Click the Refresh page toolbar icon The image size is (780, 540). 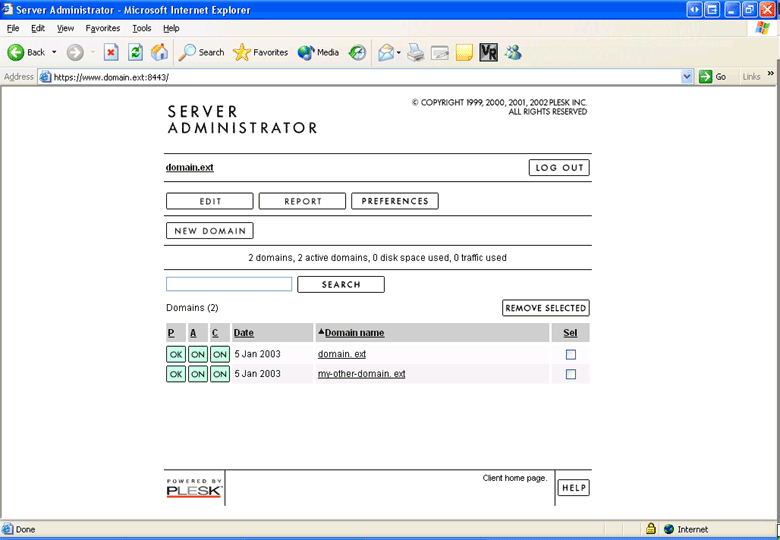[135, 52]
